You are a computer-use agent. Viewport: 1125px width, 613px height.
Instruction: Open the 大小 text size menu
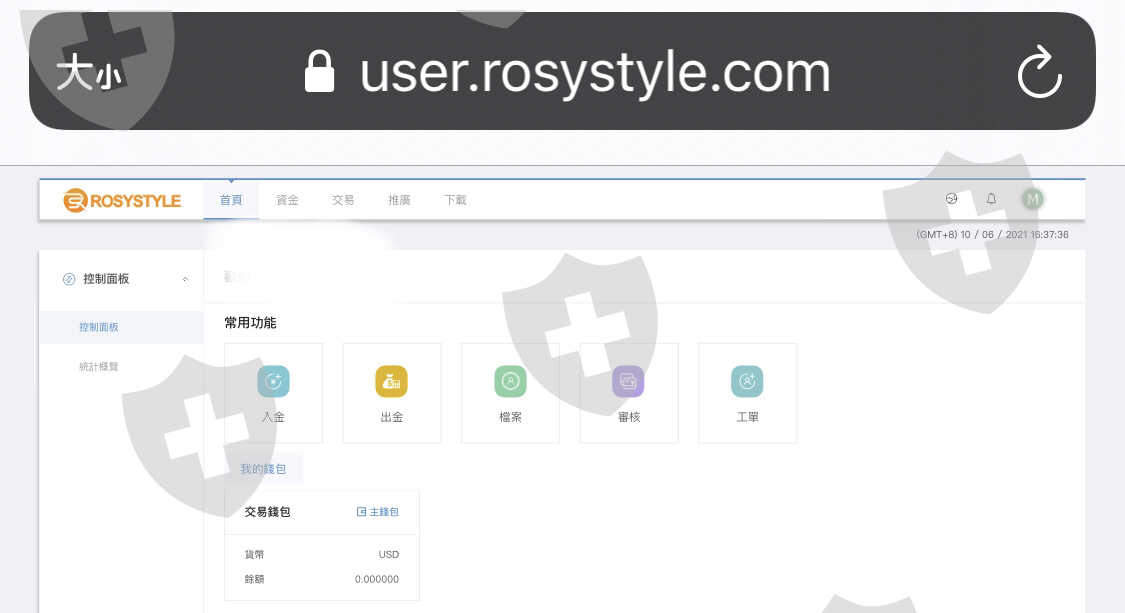89,73
